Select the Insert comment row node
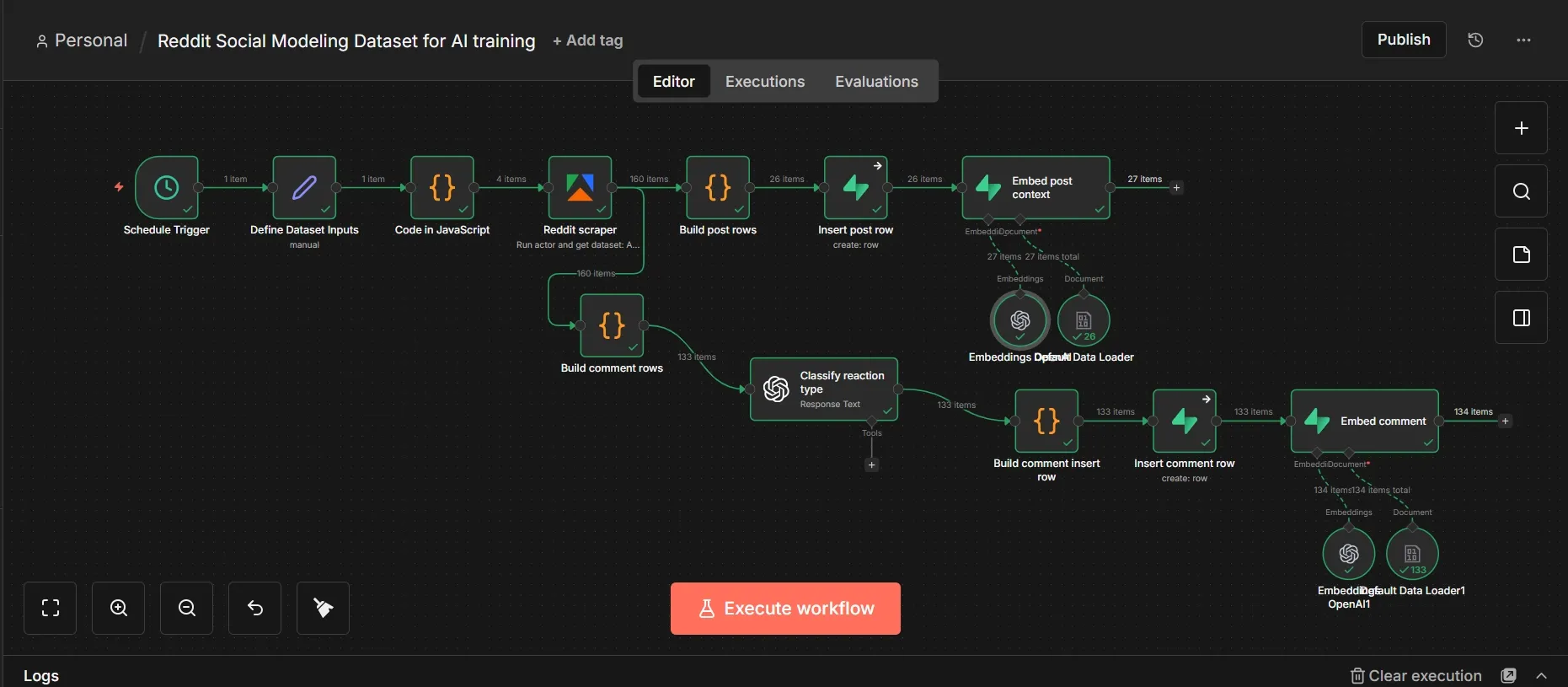 (x=1185, y=421)
